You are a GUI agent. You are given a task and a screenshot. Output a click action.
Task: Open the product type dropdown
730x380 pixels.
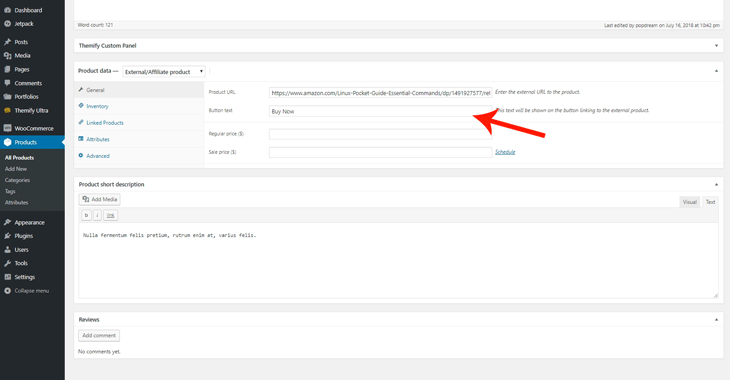coord(164,72)
